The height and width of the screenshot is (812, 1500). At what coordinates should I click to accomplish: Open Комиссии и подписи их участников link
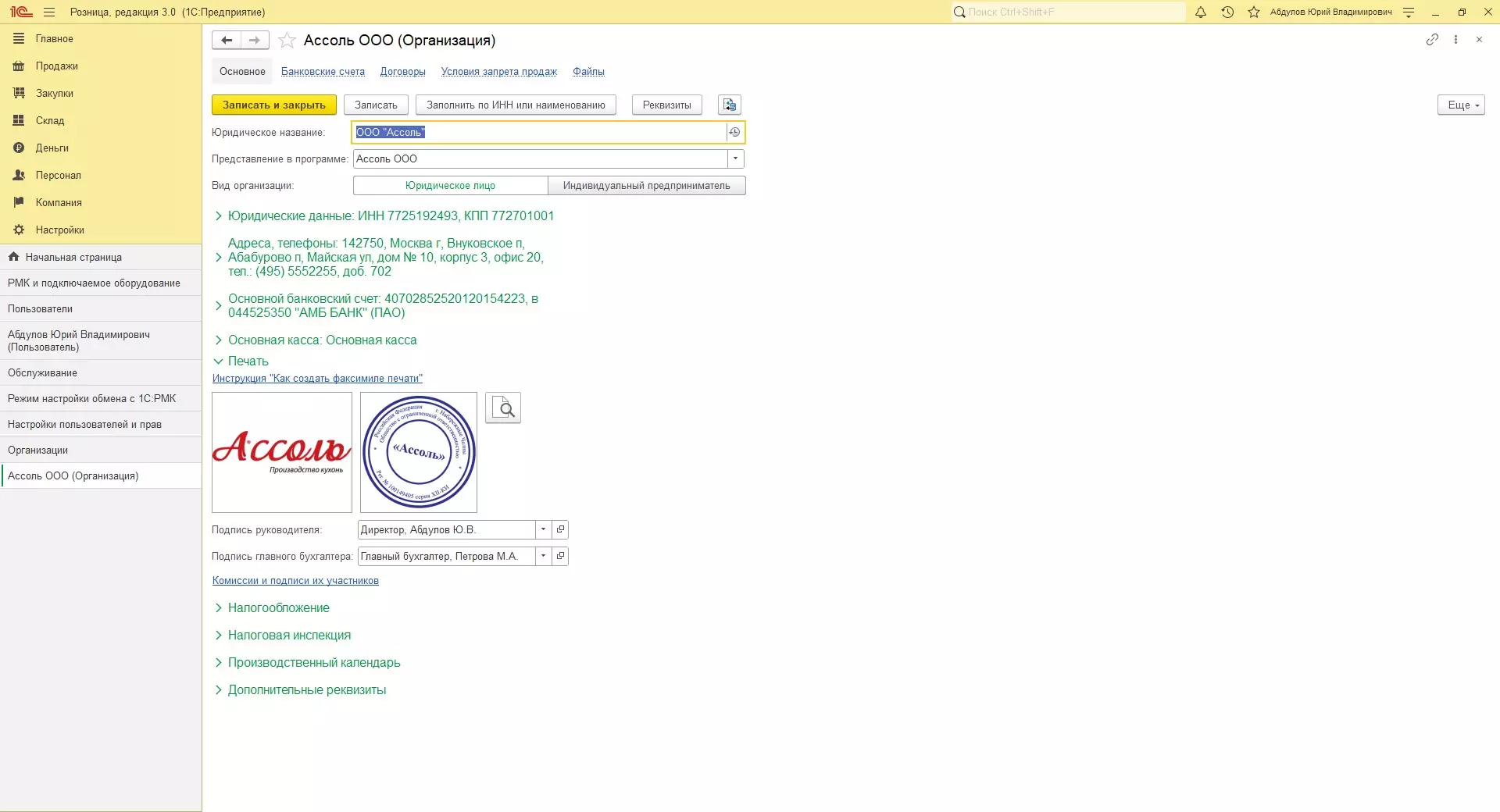pos(295,580)
